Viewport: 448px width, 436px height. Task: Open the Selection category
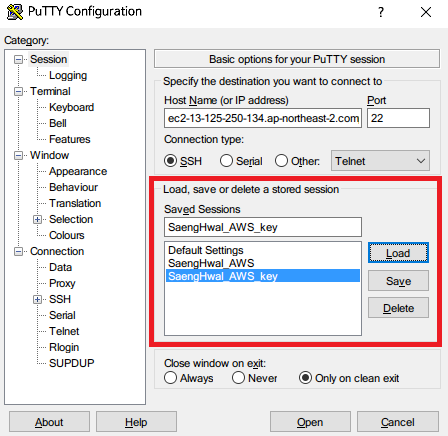click(x=71, y=219)
